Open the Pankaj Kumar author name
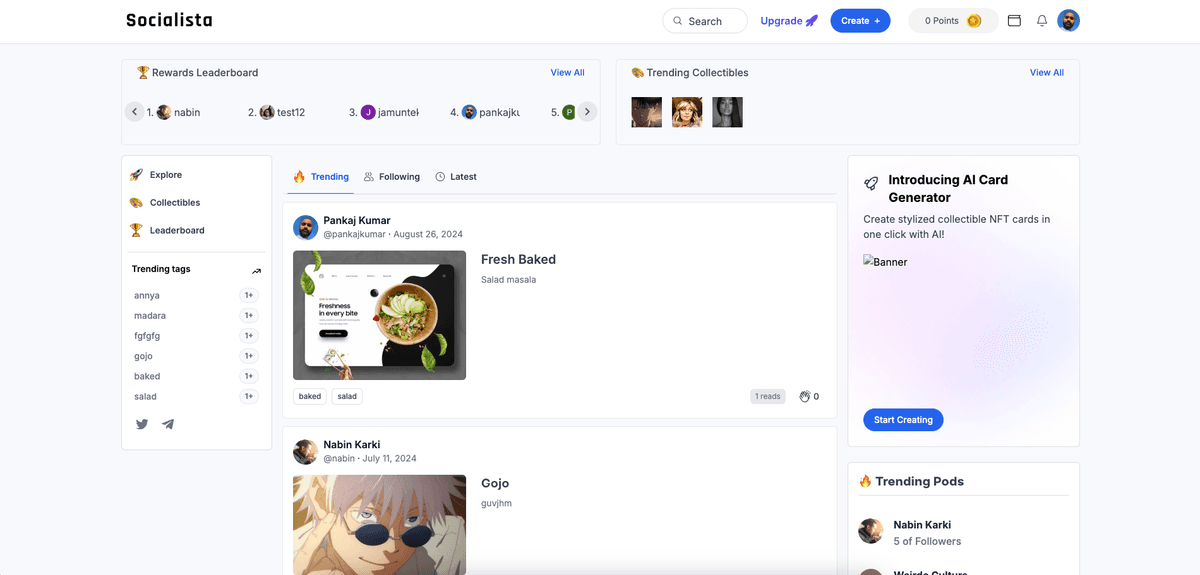The height and width of the screenshot is (575, 1200). coord(357,220)
